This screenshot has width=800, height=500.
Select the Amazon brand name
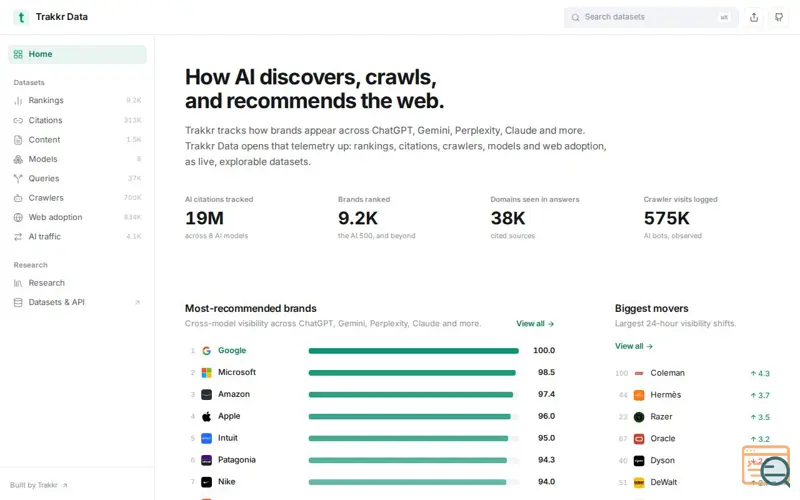pyautogui.click(x=234, y=394)
